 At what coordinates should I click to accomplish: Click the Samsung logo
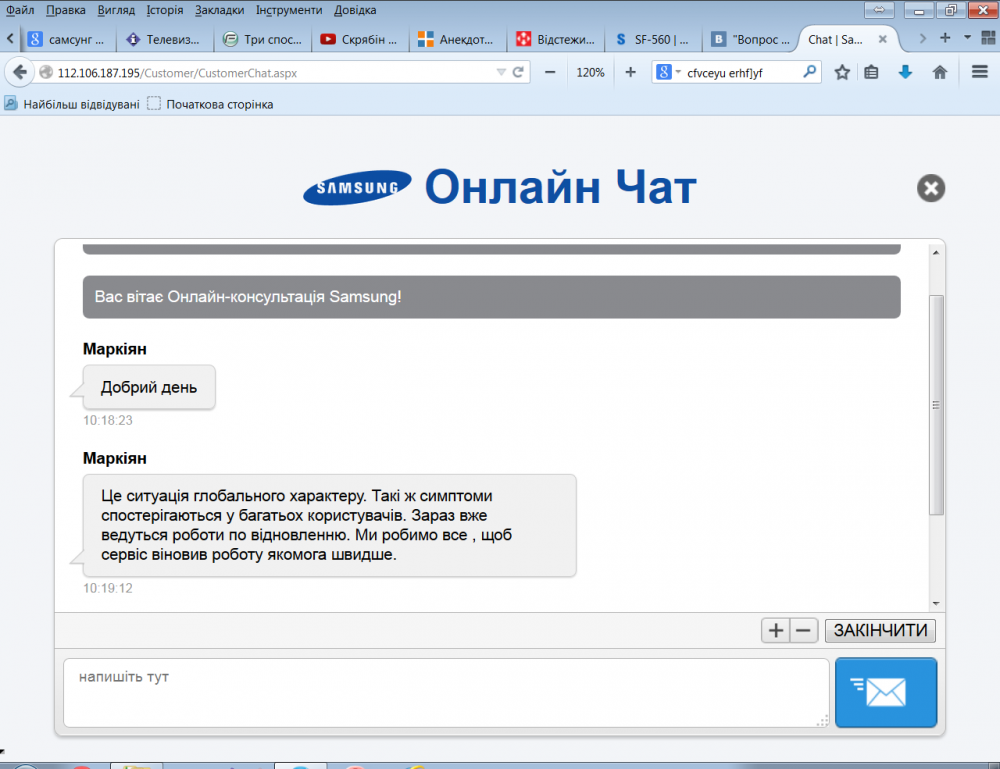point(357,187)
